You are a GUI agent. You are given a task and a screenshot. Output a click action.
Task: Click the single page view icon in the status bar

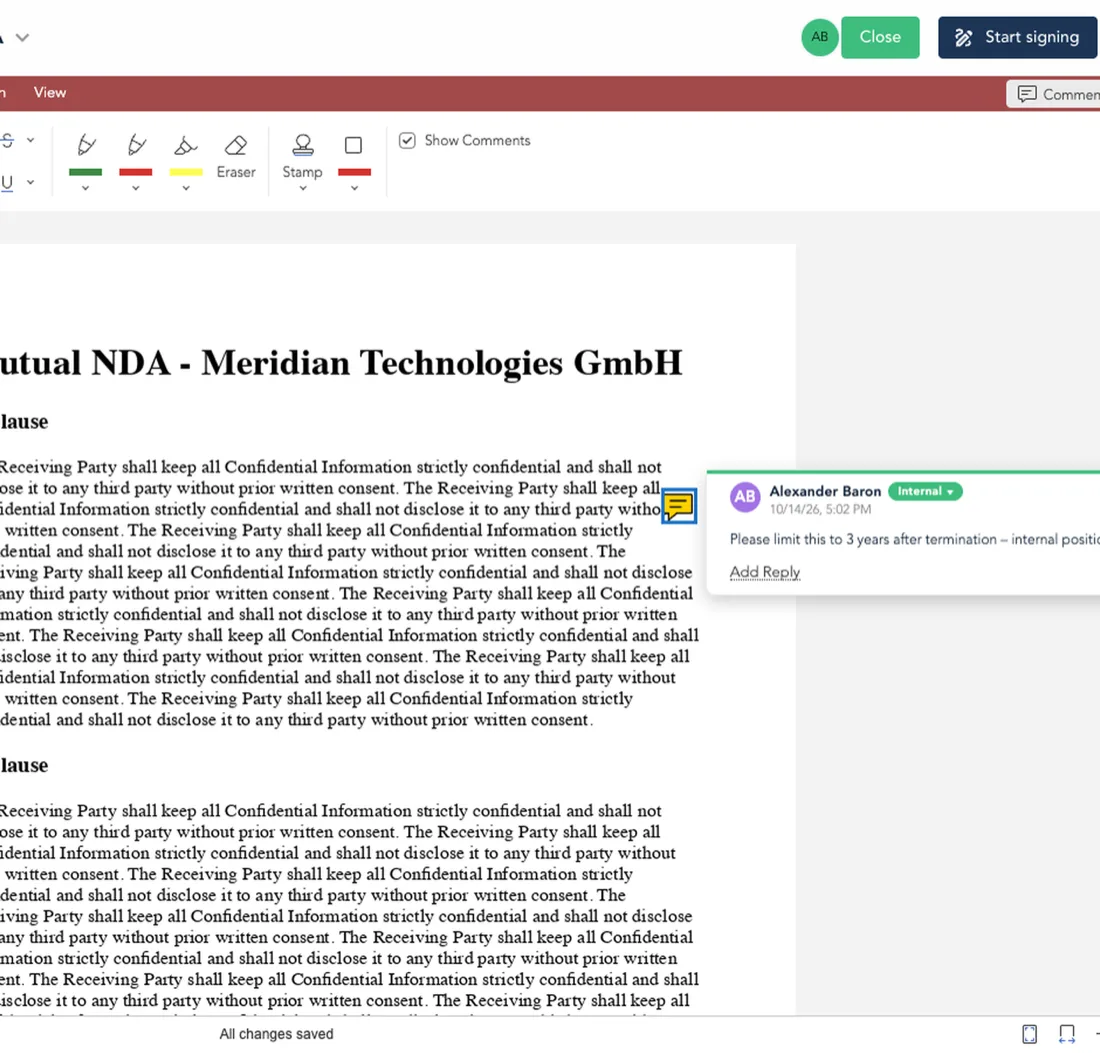click(x=1029, y=1033)
